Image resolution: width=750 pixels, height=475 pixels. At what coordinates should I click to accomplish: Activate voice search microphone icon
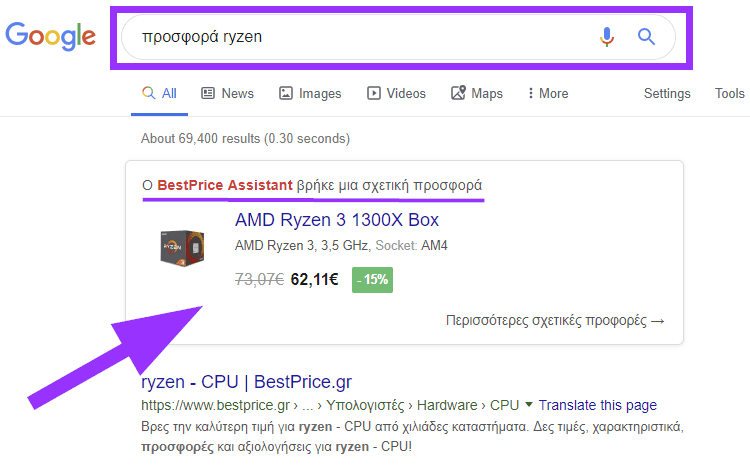(x=607, y=37)
